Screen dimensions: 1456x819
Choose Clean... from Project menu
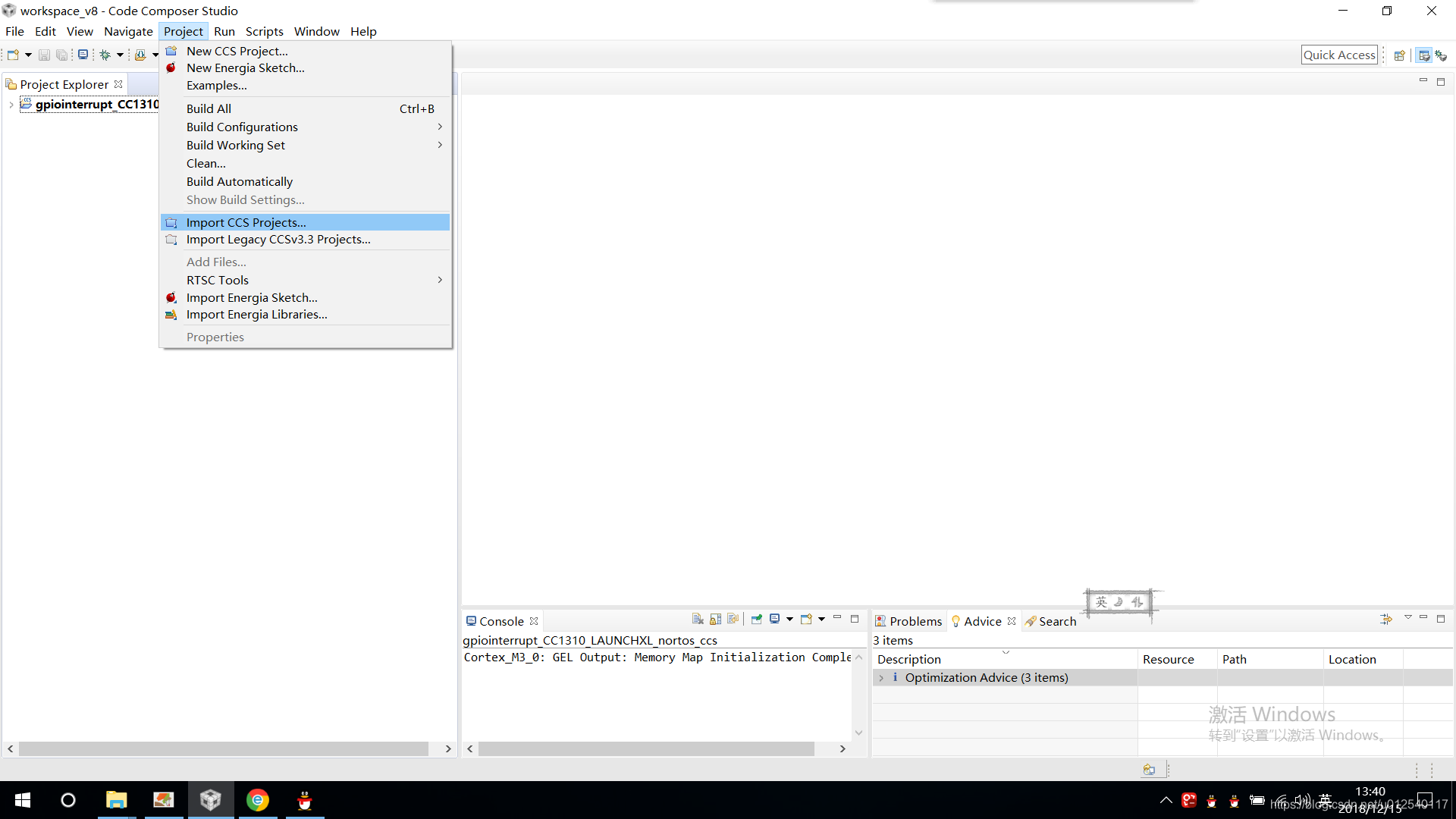(x=305, y=163)
